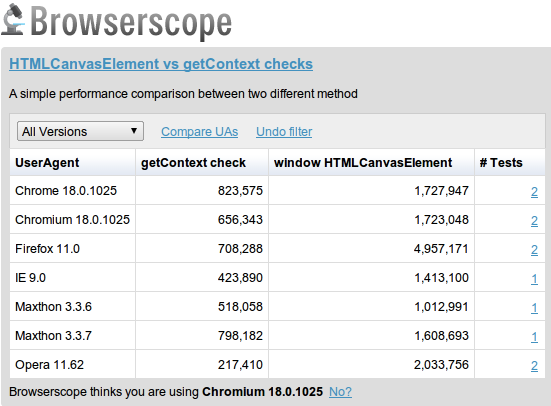
Task: Click the Browserscope microscope logo icon
Action: 13,19
